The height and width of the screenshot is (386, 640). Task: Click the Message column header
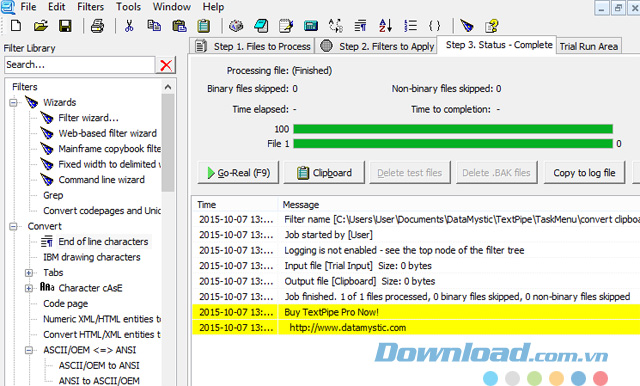point(459,205)
